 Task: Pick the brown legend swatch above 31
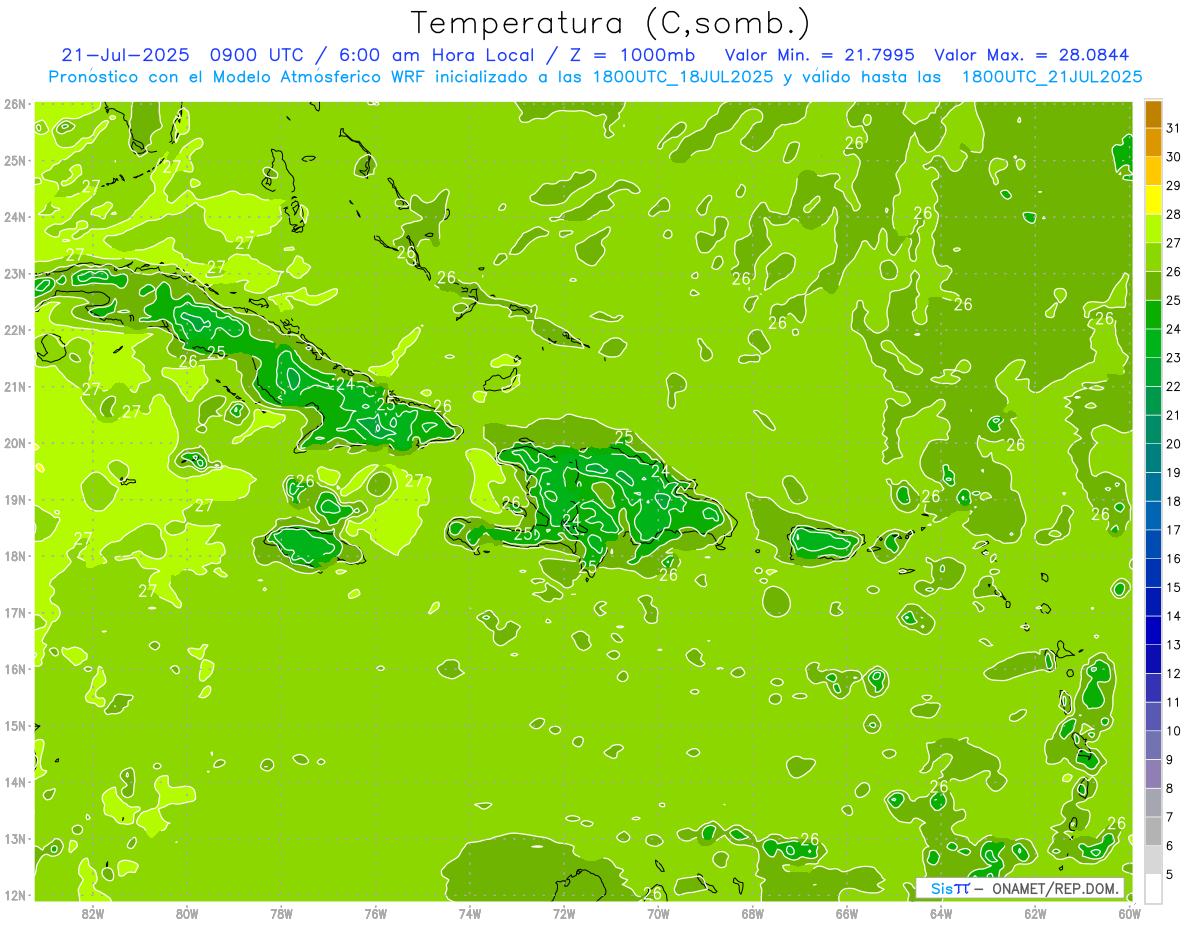coord(1153,114)
